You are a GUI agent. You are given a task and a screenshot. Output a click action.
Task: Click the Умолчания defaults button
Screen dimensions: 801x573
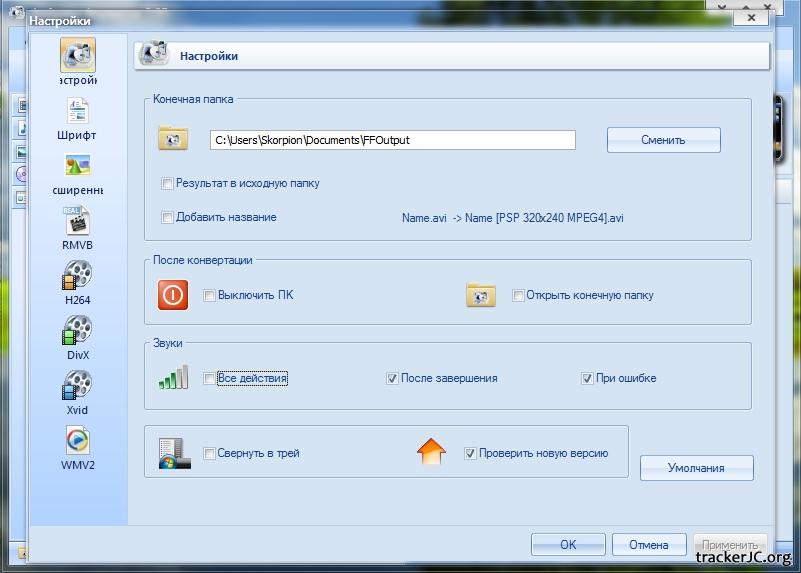tap(696, 468)
